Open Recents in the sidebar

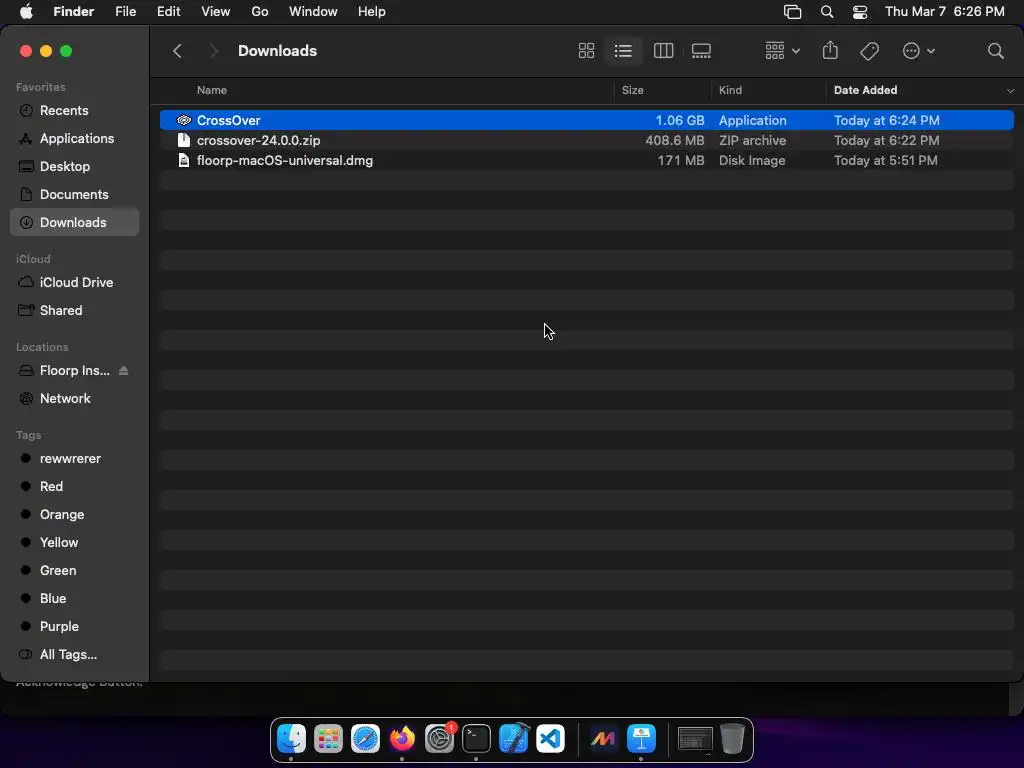[x=74, y=110]
